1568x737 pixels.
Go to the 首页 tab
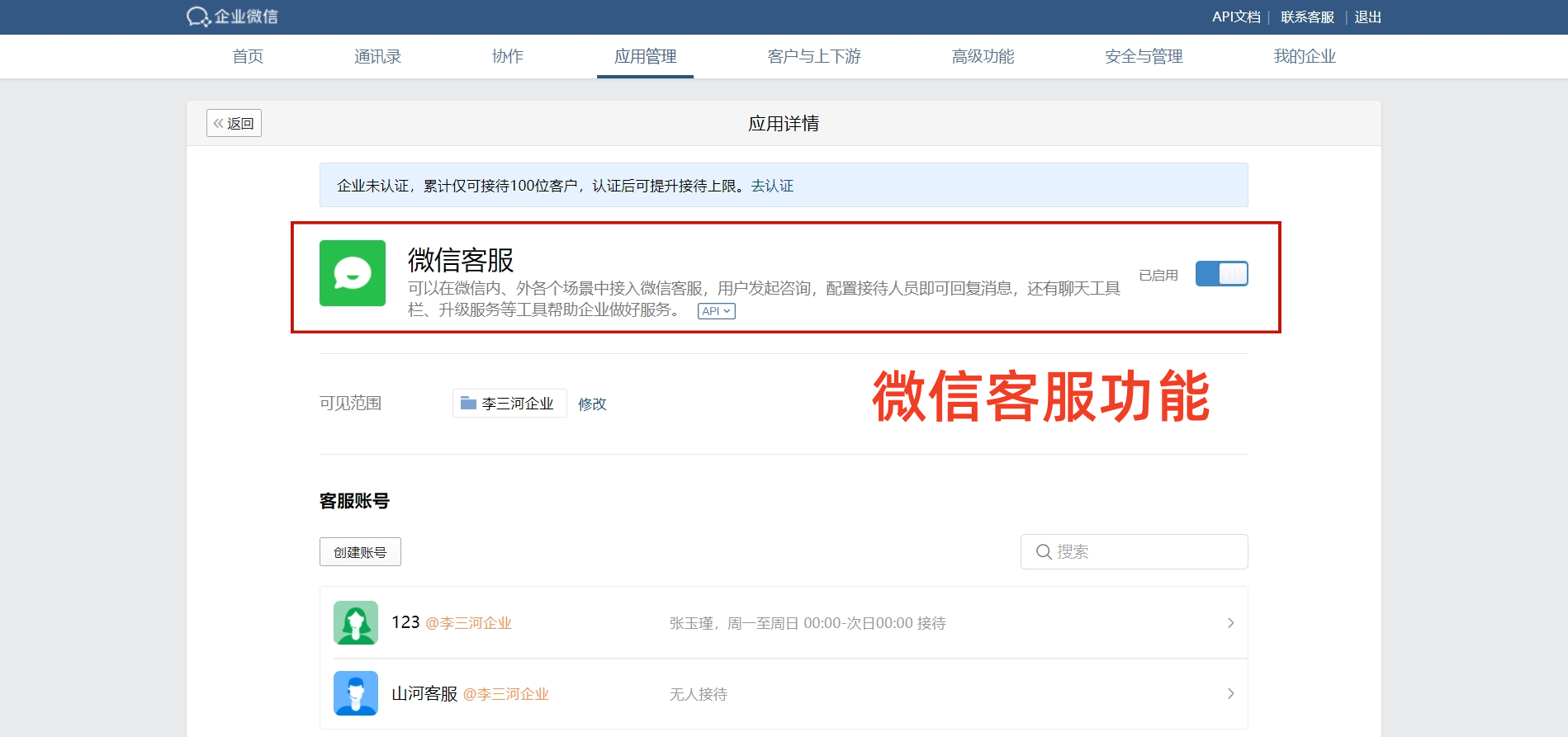(x=248, y=56)
